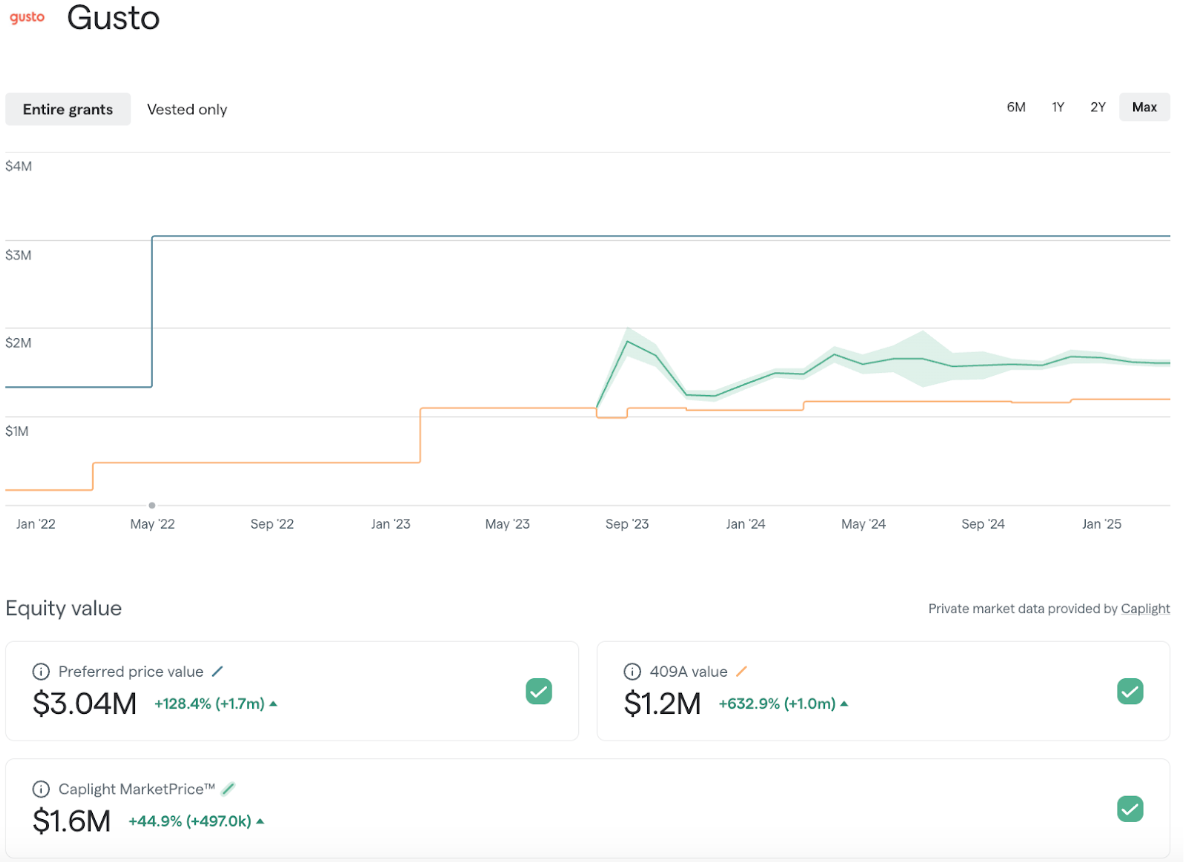Click the Gusto logo icon
This screenshot has height=862, width=1188.
click(27, 18)
